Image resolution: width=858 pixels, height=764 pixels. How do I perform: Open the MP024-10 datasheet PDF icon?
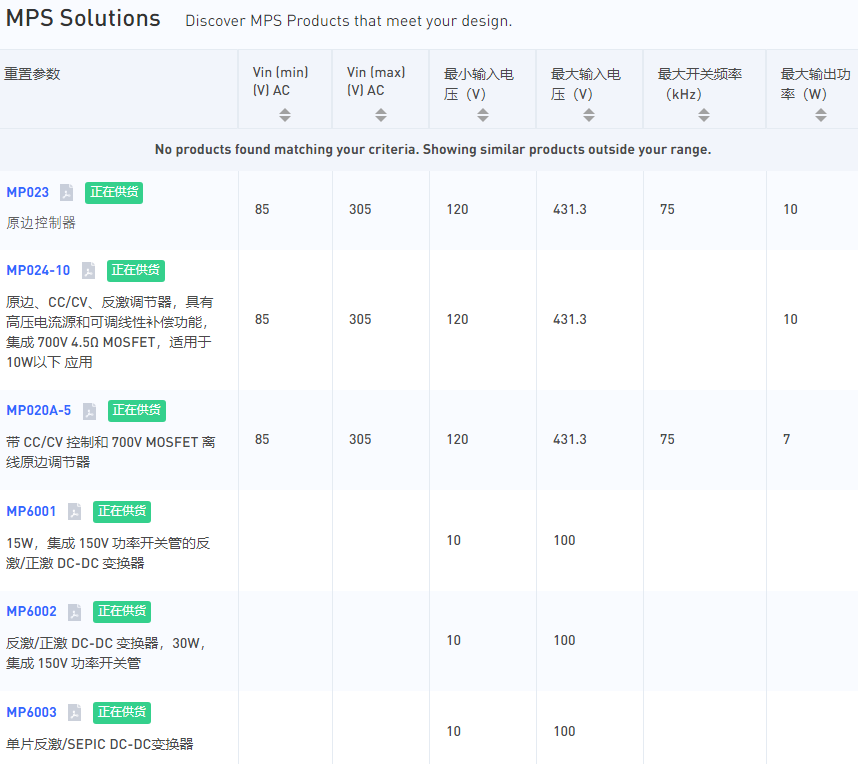[89, 270]
